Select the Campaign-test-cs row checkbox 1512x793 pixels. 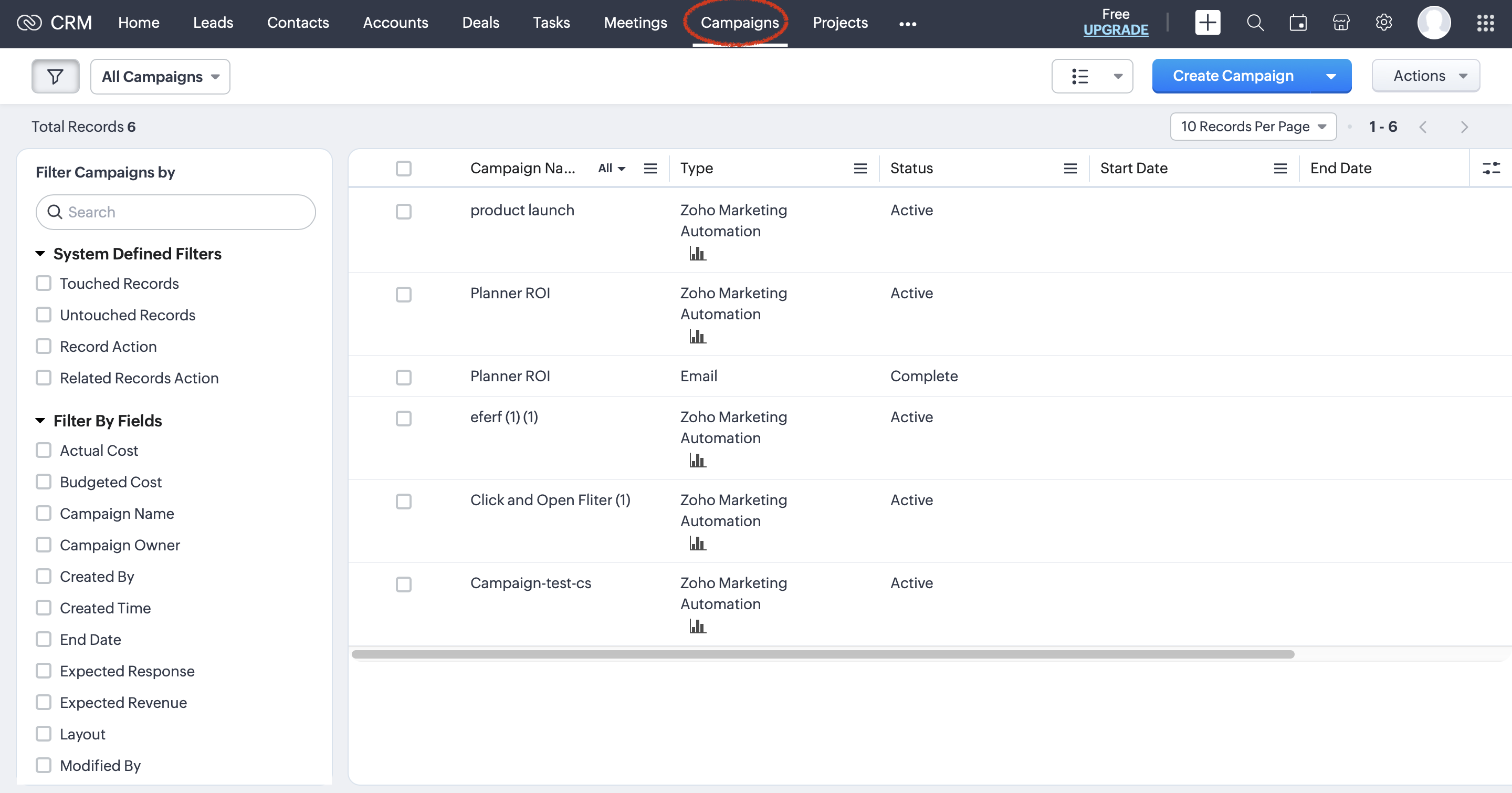403,584
